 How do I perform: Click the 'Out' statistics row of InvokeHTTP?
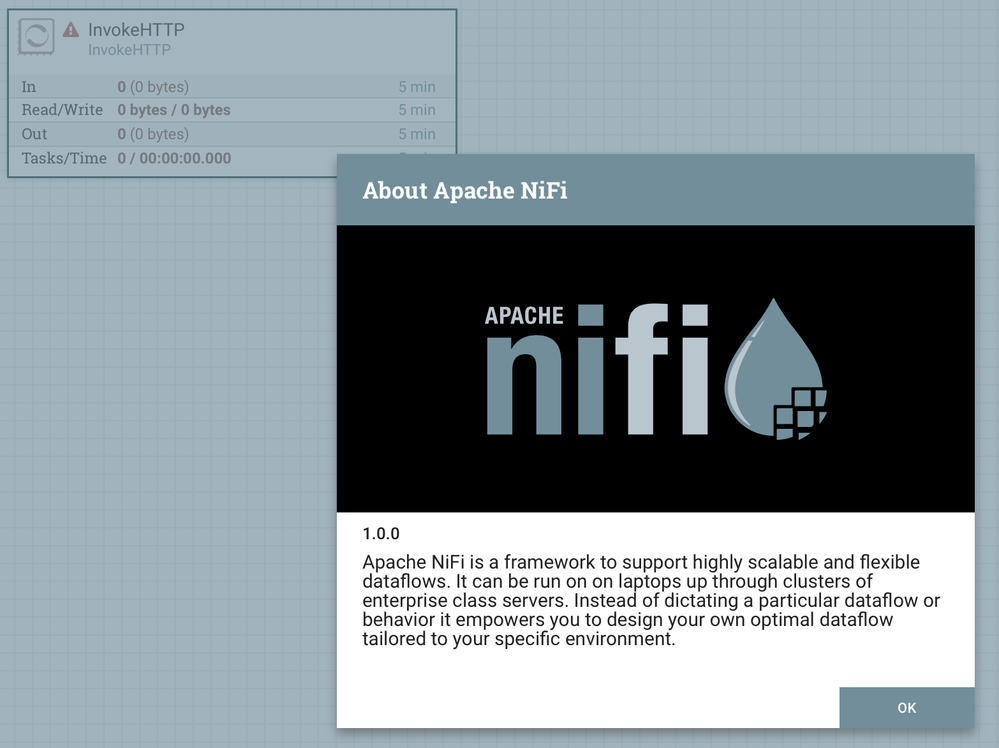click(x=232, y=134)
